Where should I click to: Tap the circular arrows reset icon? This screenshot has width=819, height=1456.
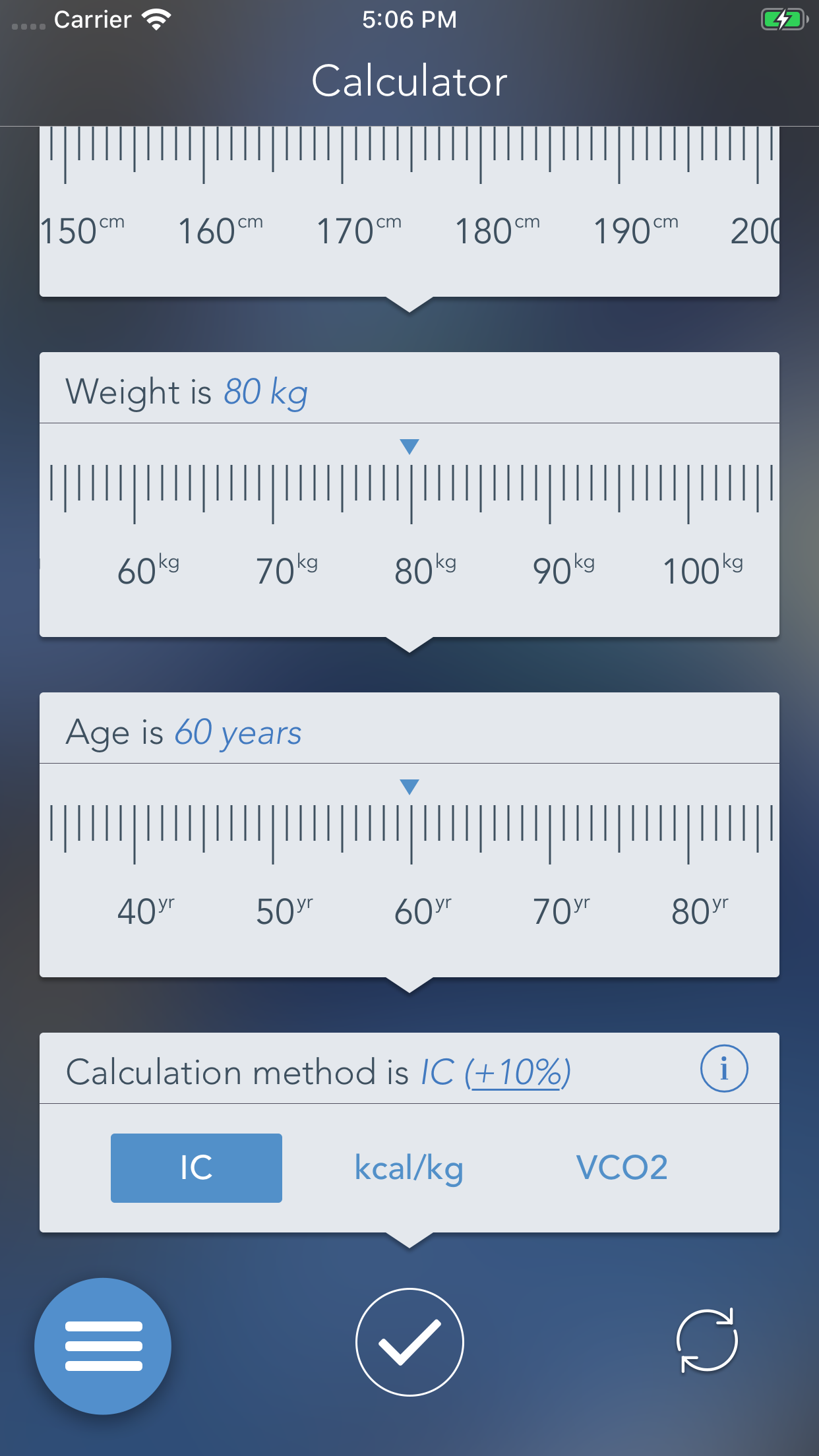[x=707, y=1341]
